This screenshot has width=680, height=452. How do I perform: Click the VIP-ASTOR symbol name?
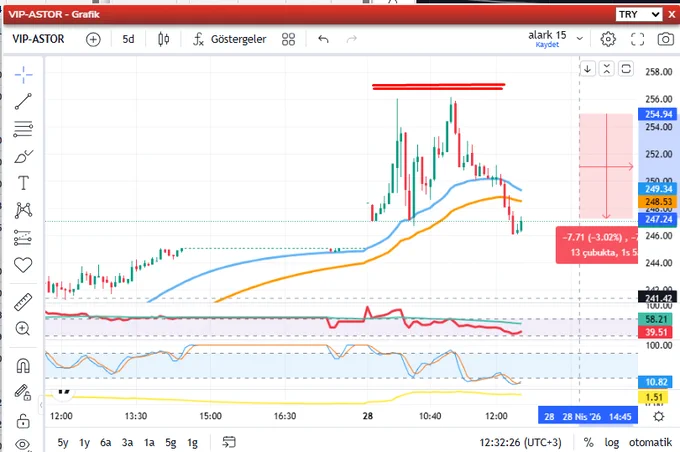(38, 39)
